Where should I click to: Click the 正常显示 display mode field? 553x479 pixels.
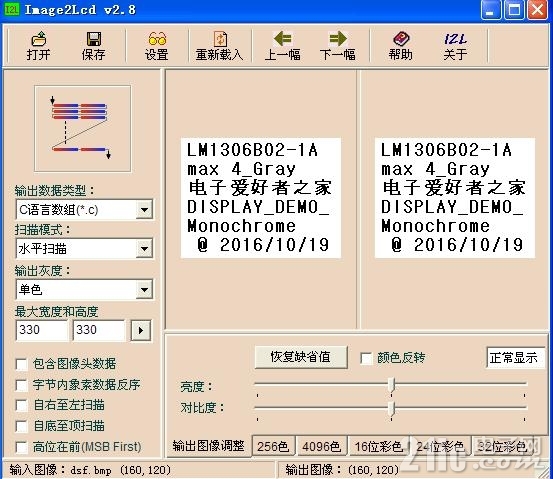515,358
